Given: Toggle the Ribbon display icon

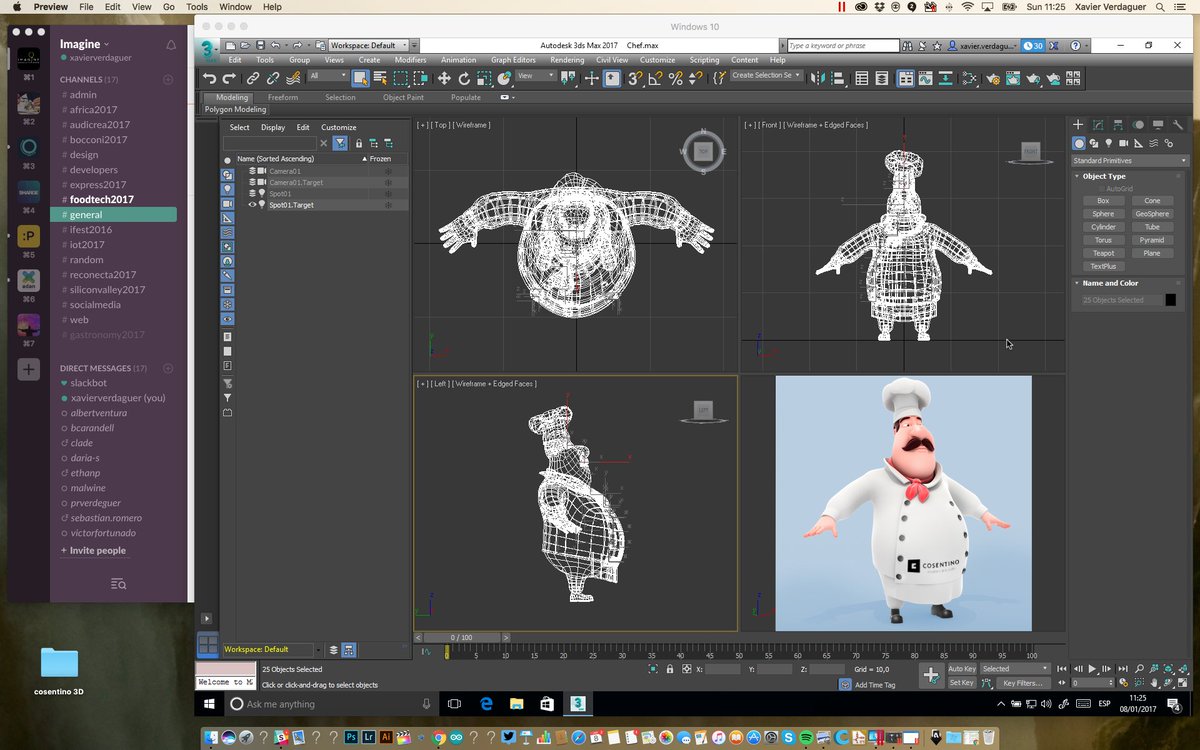Looking at the screenshot, I should [905, 78].
